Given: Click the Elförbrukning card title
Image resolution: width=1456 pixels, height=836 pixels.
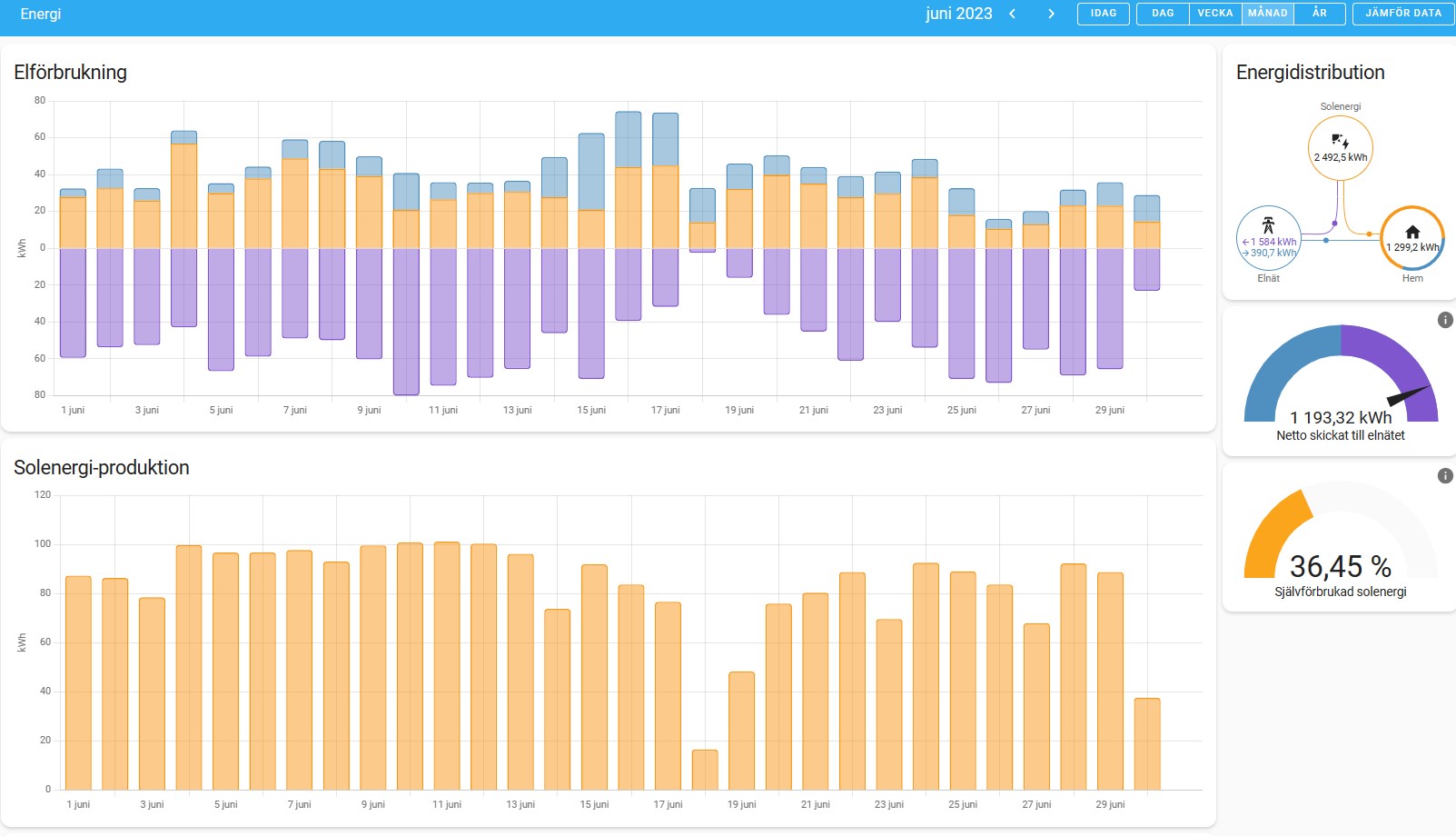Looking at the screenshot, I should pos(70,73).
